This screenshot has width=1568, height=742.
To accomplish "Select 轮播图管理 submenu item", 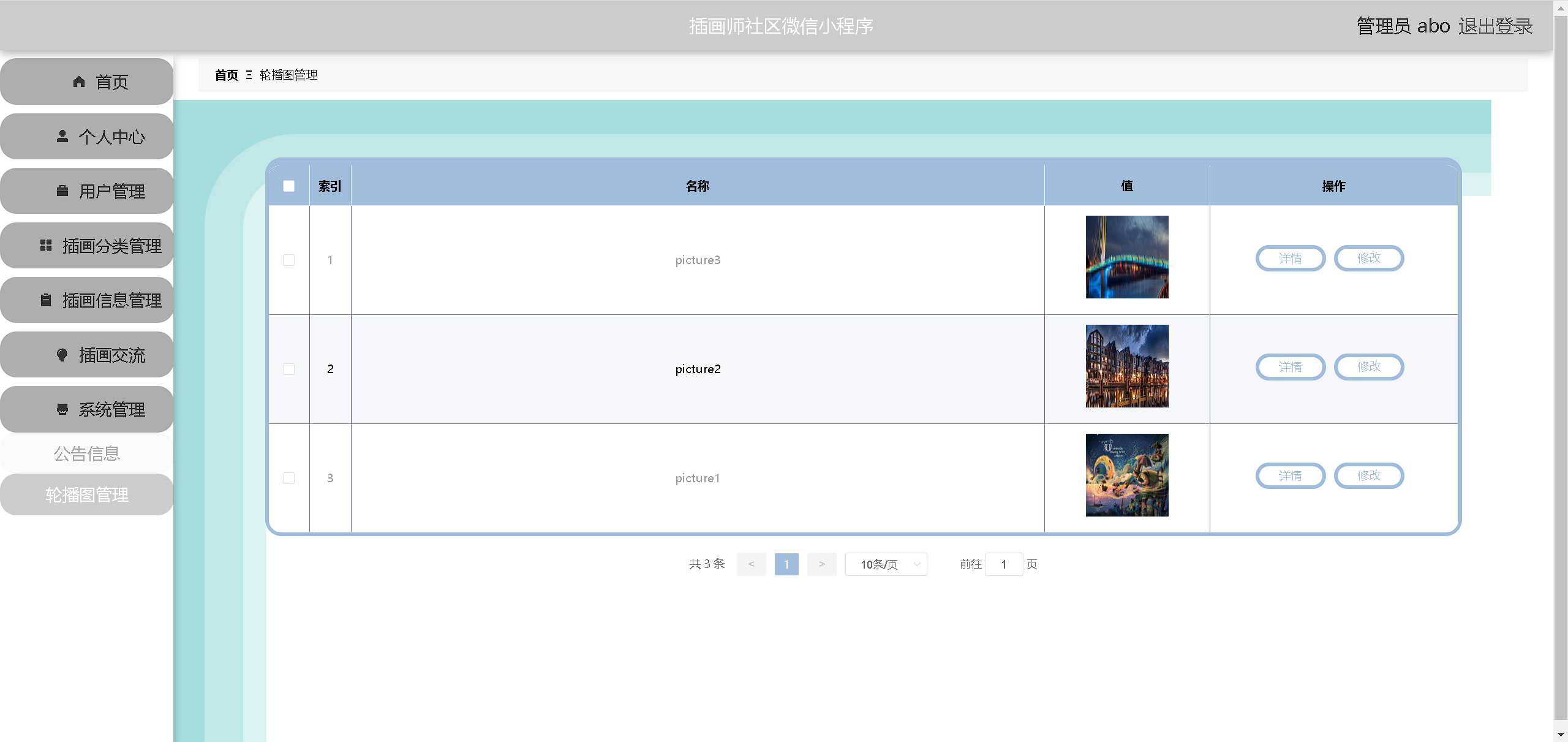I will pos(86,494).
